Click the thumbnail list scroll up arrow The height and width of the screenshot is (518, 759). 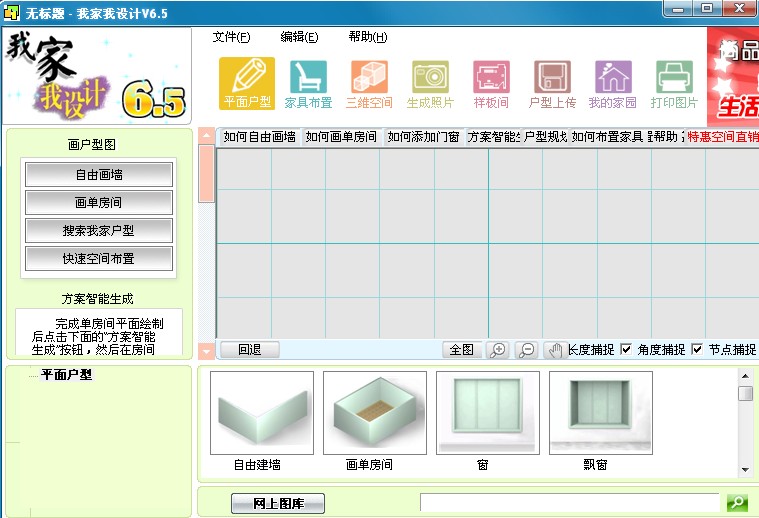pyautogui.click(x=745, y=376)
